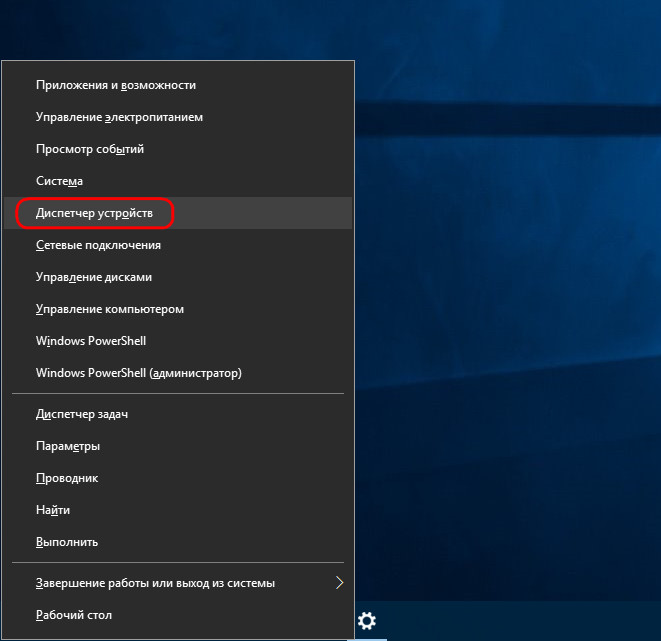Viewport: 661px width, 641px height.
Task: Click the submenu arrow next to Завершение работы
Action: click(339, 583)
